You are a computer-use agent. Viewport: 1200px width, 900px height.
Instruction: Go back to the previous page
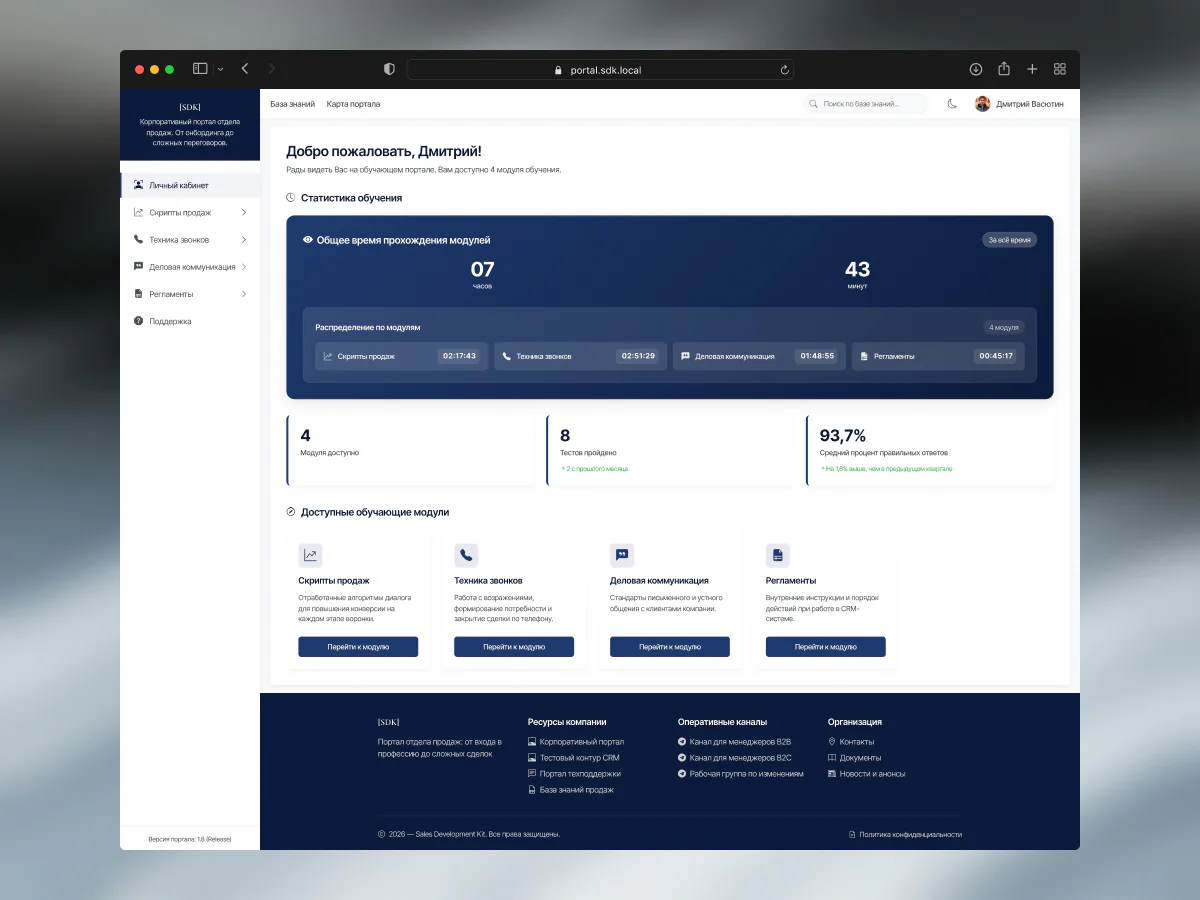click(x=245, y=69)
